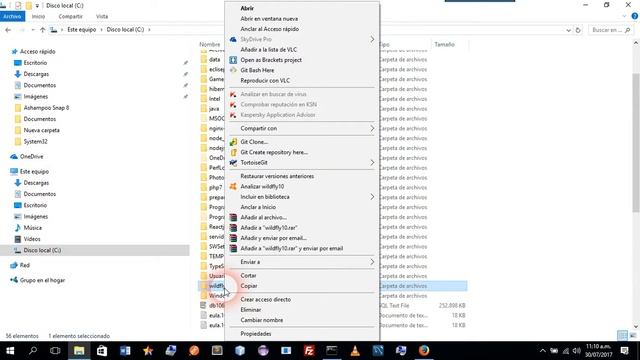640x360 pixels.
Task: Select Copiar in the context menu
Action: 249,286
